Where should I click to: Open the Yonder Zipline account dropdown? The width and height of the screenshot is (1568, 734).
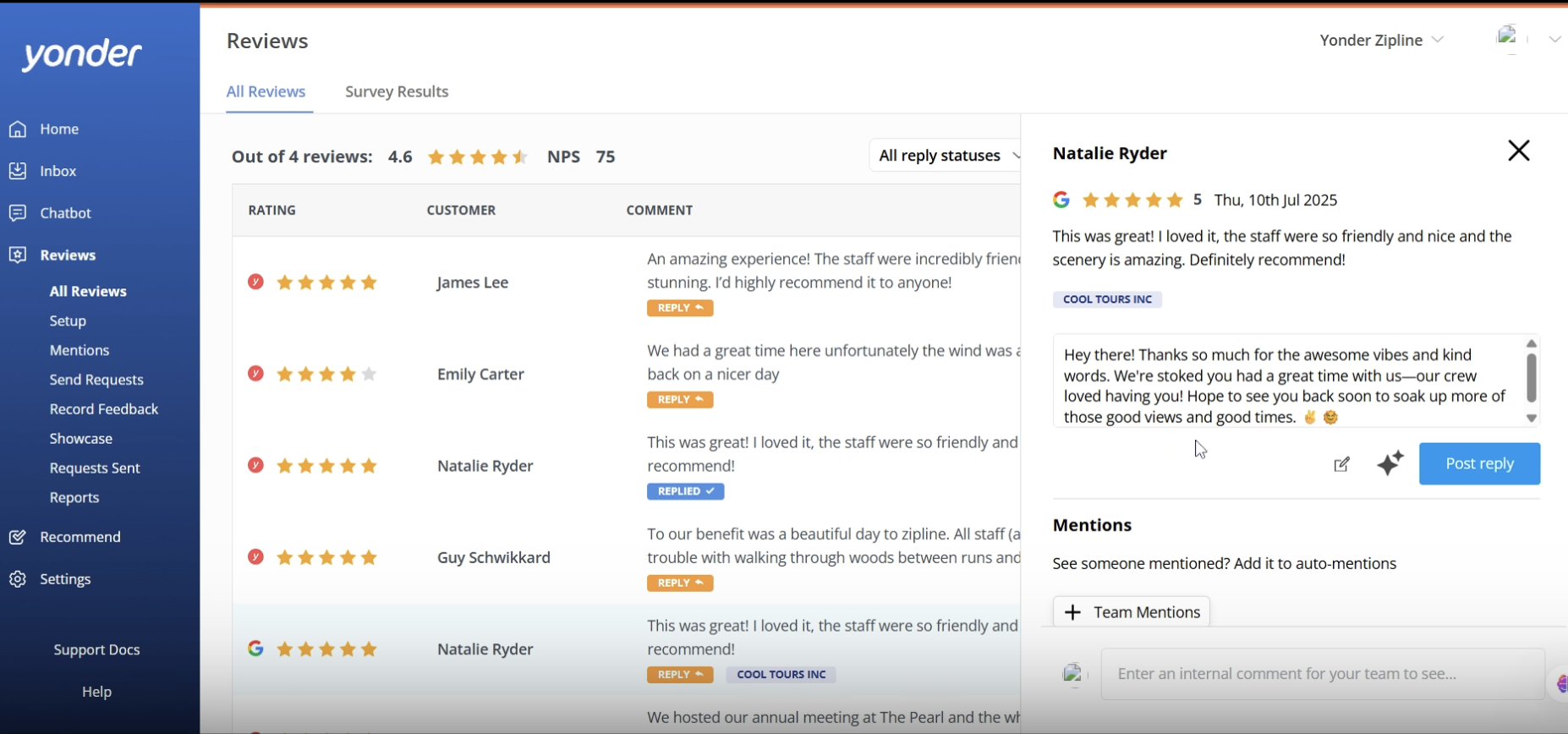pos(1381,40)
